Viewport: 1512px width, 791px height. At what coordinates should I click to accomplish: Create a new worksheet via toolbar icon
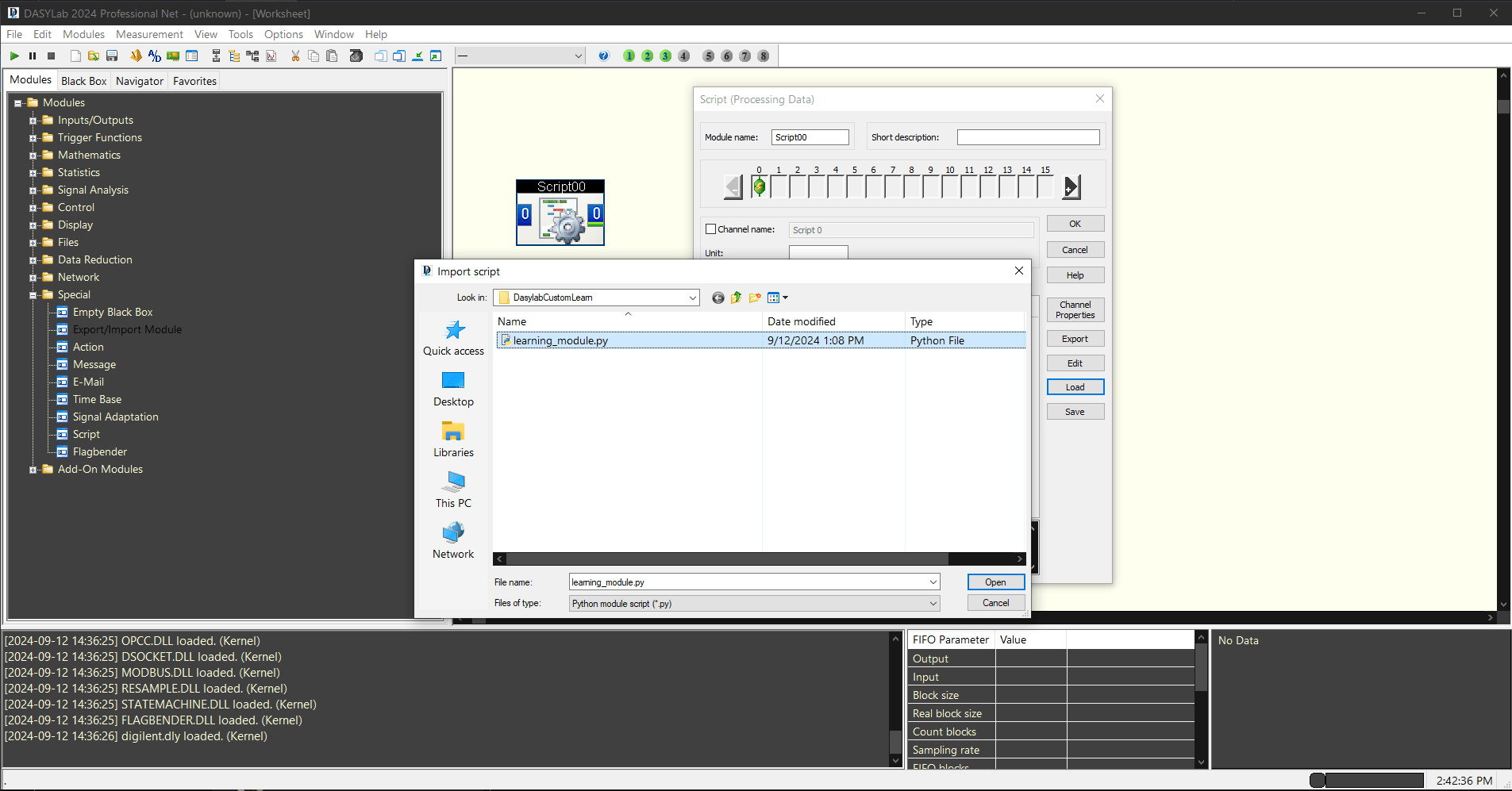pos(75,56)
